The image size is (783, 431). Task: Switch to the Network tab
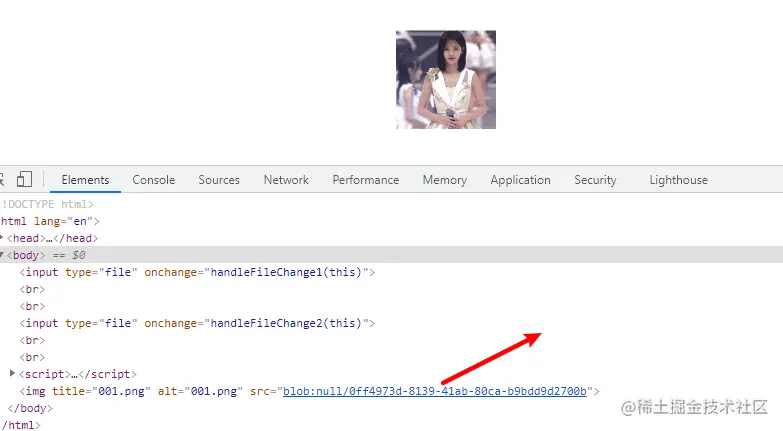286,180
